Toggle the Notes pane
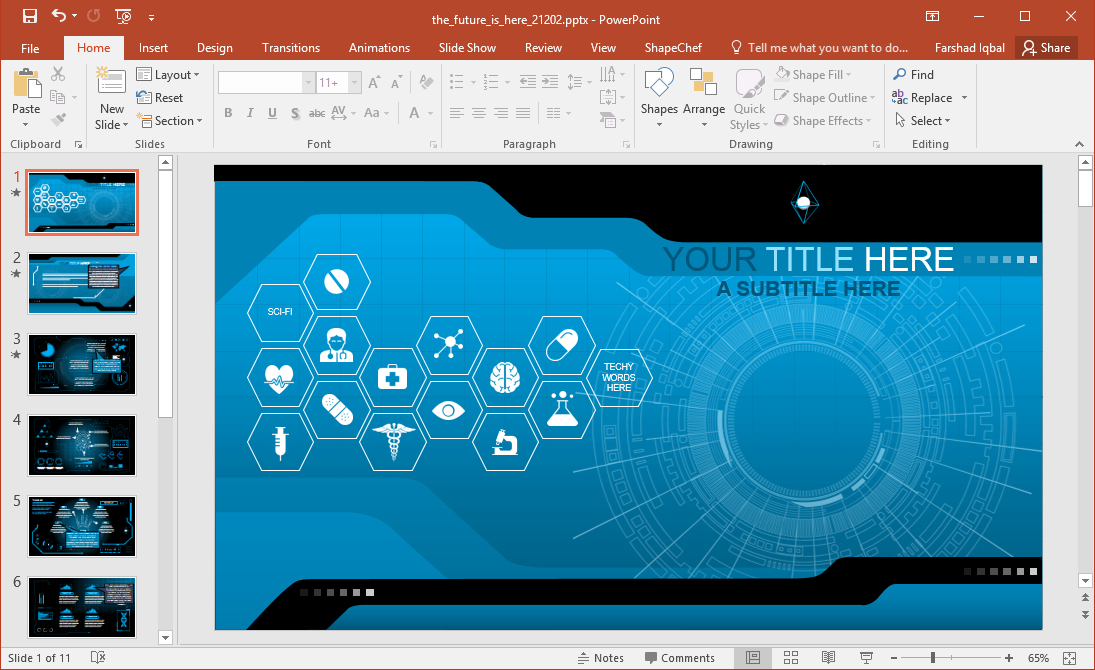This screenshot has width=1095, height=670. (601, 658)
